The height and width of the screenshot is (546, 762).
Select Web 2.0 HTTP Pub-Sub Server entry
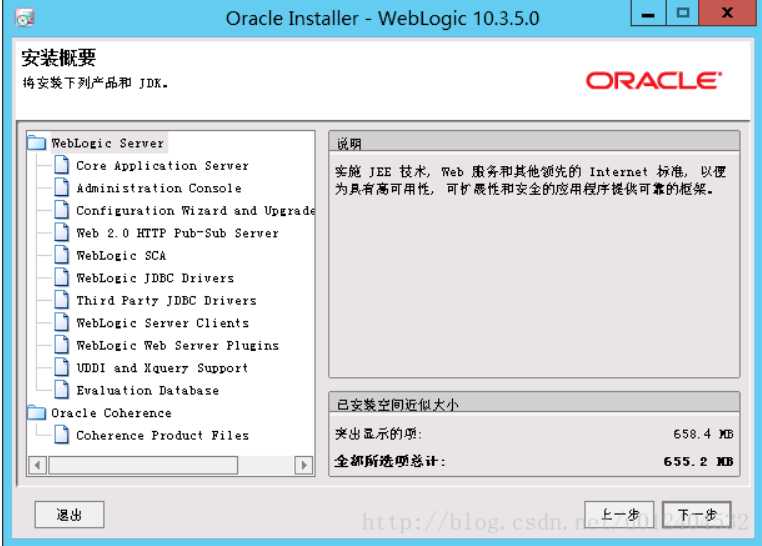(x=177, y=233)
